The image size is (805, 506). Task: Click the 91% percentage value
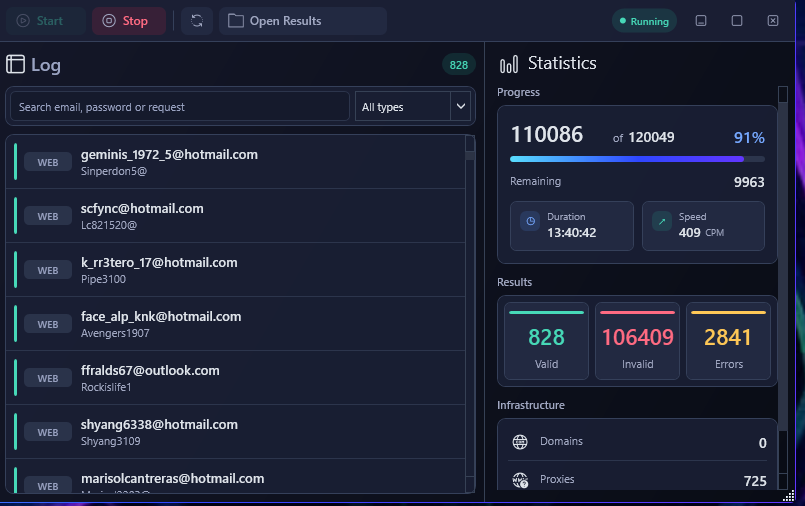point(749,138)
